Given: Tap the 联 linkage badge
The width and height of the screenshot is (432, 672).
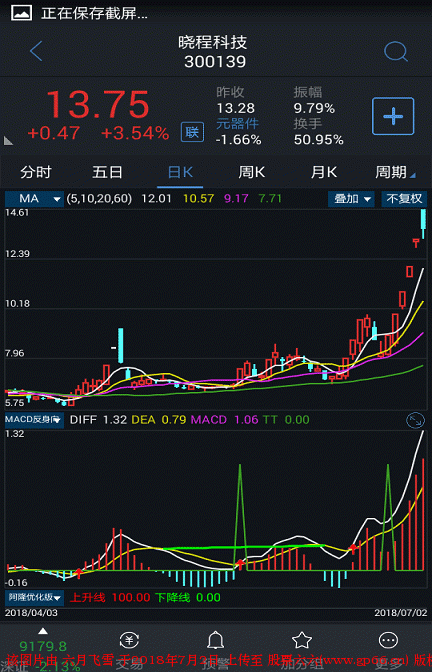Looking at the screenshot, I should (x=192, y=132).
